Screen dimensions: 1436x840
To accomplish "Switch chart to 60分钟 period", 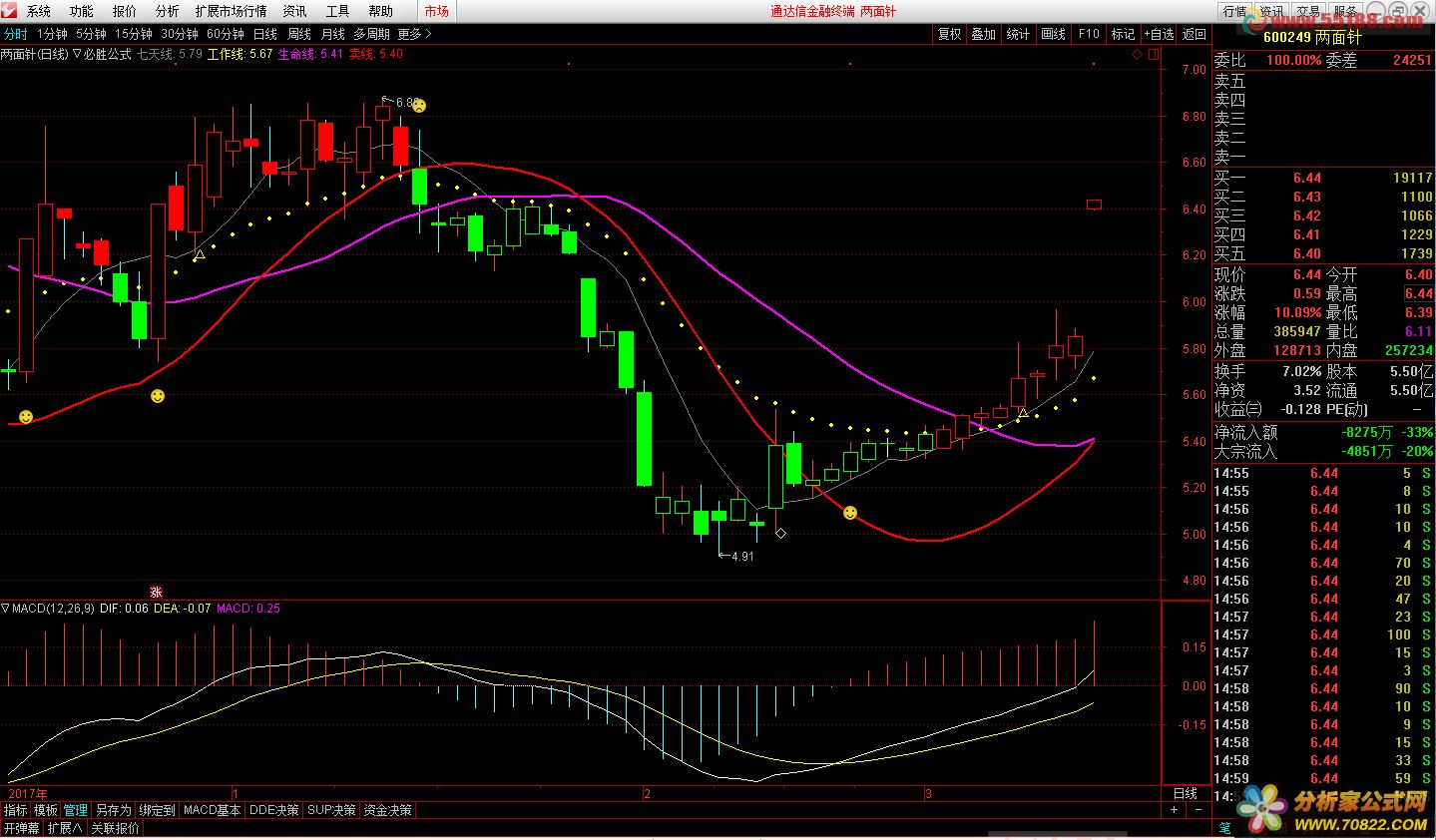I will tap(225, 34).
